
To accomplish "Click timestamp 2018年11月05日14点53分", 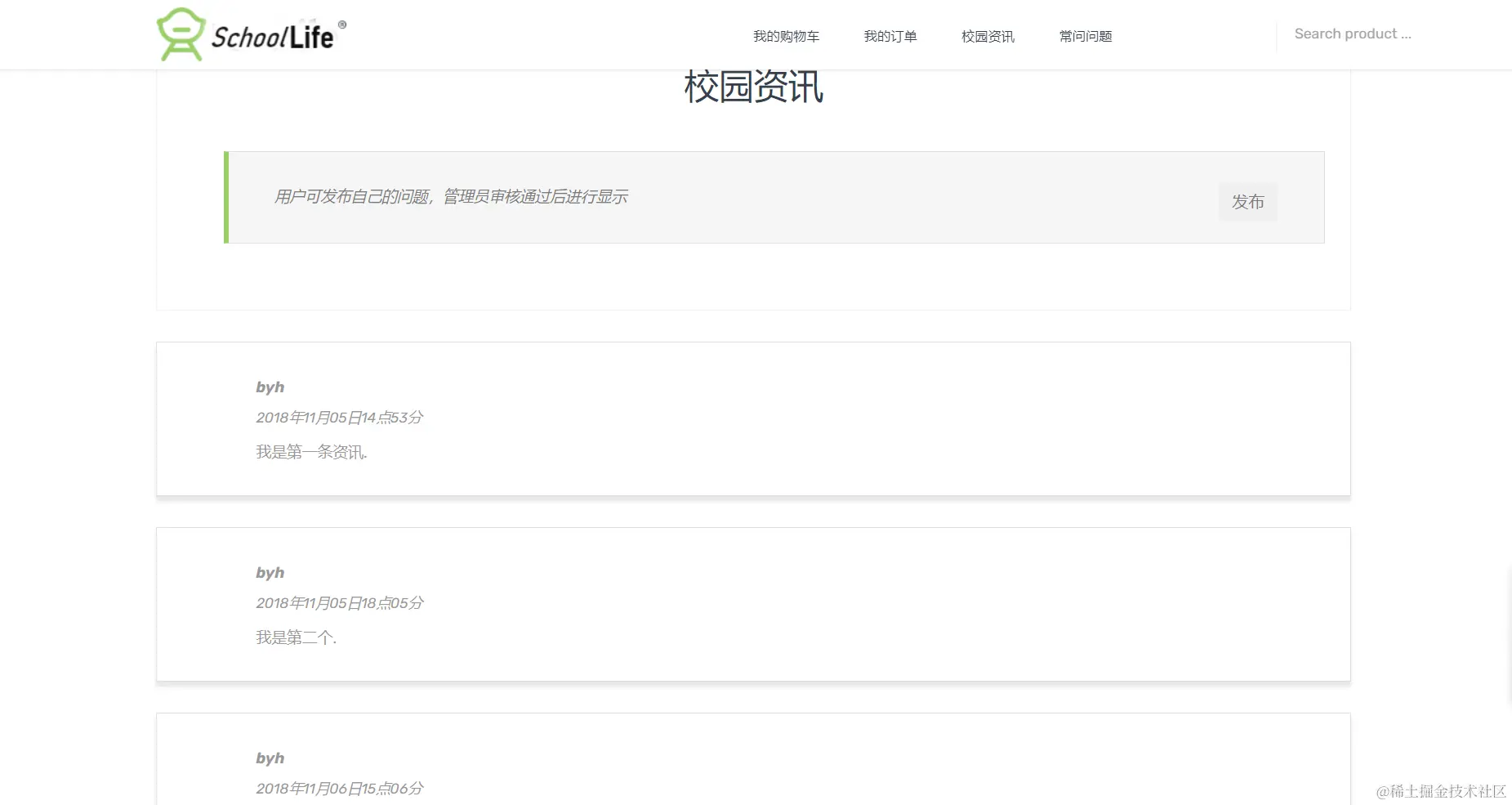I will pos(340,418).
